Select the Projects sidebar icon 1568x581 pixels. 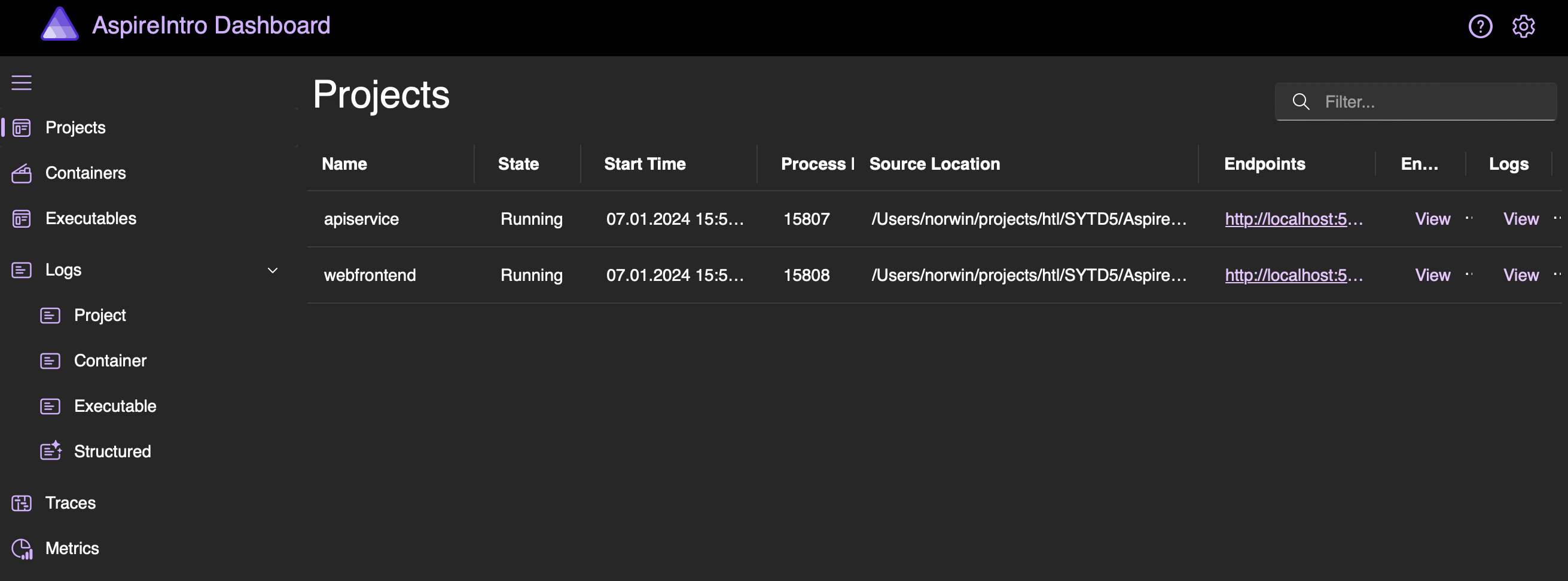(x=22, y=128)
